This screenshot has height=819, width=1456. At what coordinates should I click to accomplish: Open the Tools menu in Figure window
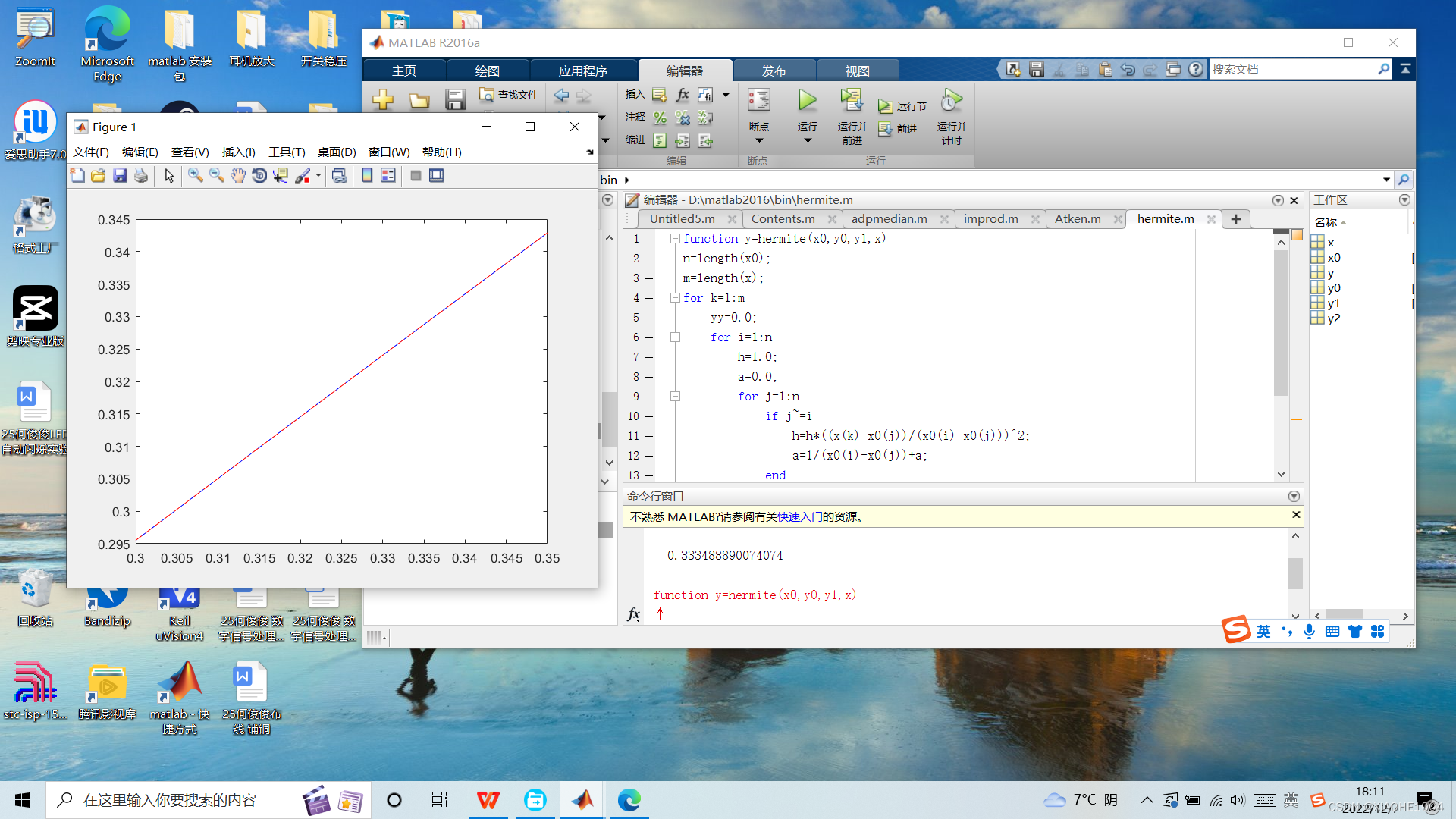point(287,152)
